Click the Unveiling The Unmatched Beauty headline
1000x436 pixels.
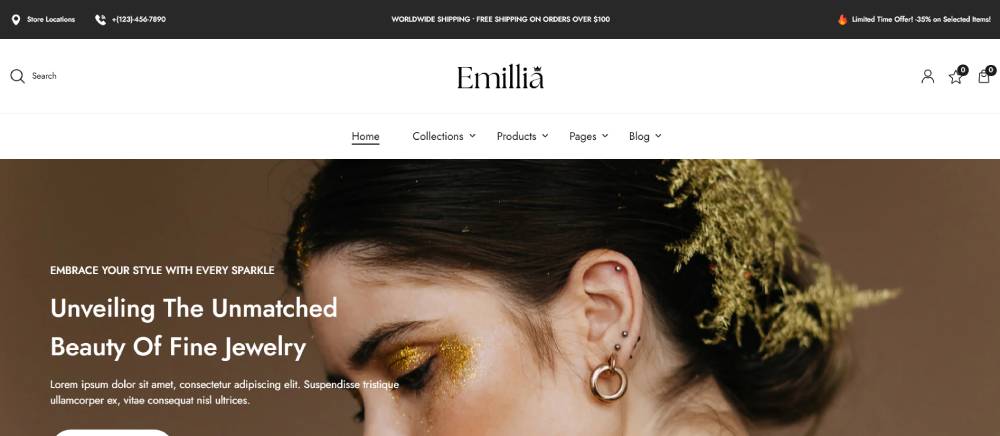click(x=194, y=328)
